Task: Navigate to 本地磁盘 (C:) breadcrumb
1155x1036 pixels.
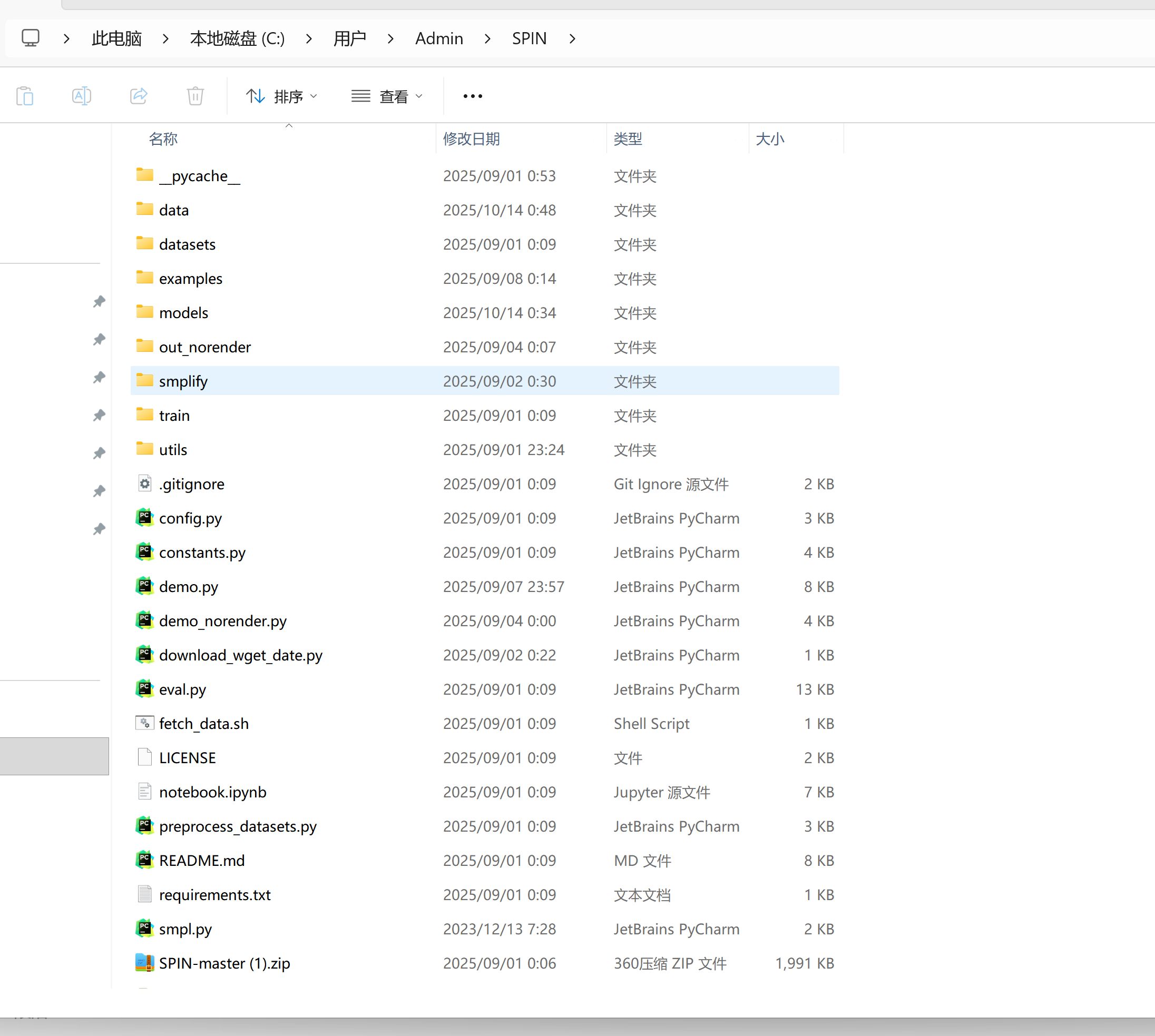Action: tap(237, 38)
